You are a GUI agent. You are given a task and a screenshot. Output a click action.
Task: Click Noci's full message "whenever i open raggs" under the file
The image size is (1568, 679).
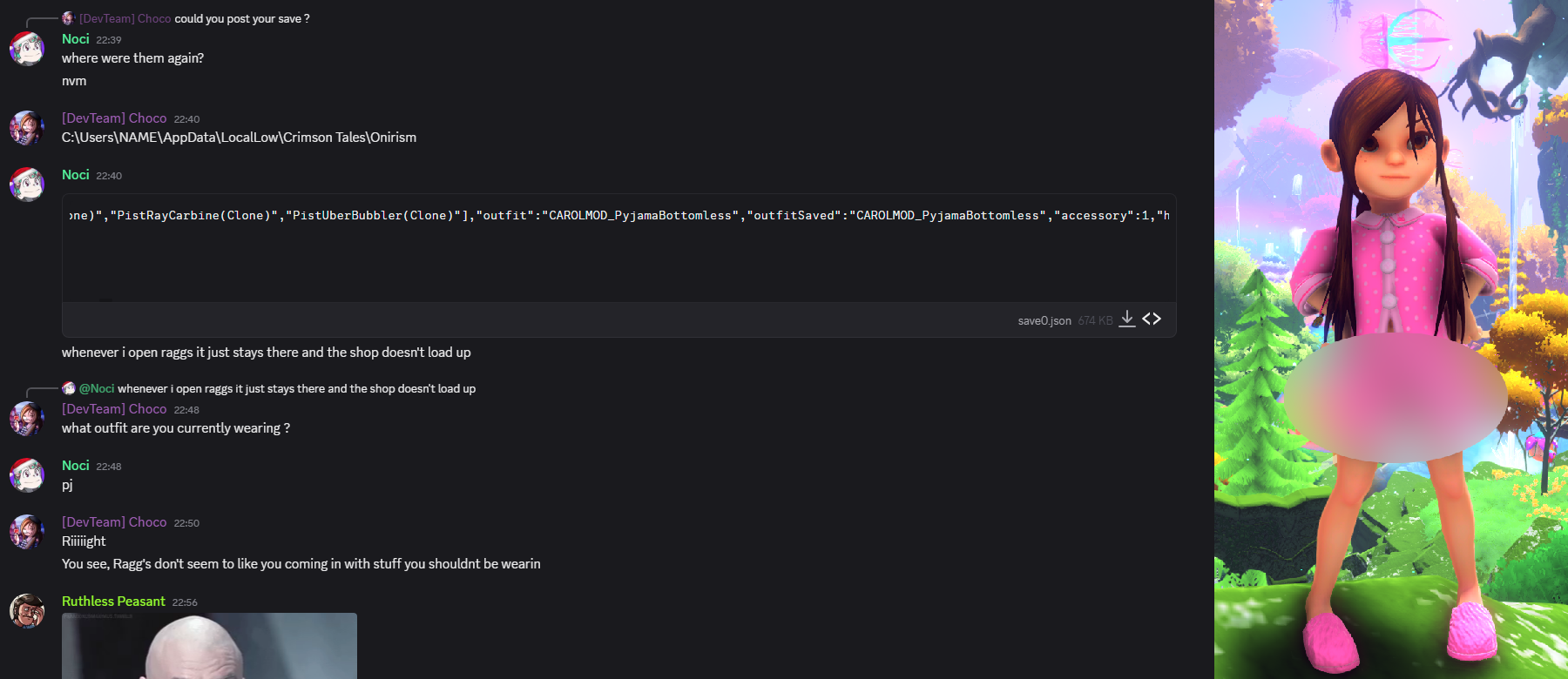click(x=266, y=353)
